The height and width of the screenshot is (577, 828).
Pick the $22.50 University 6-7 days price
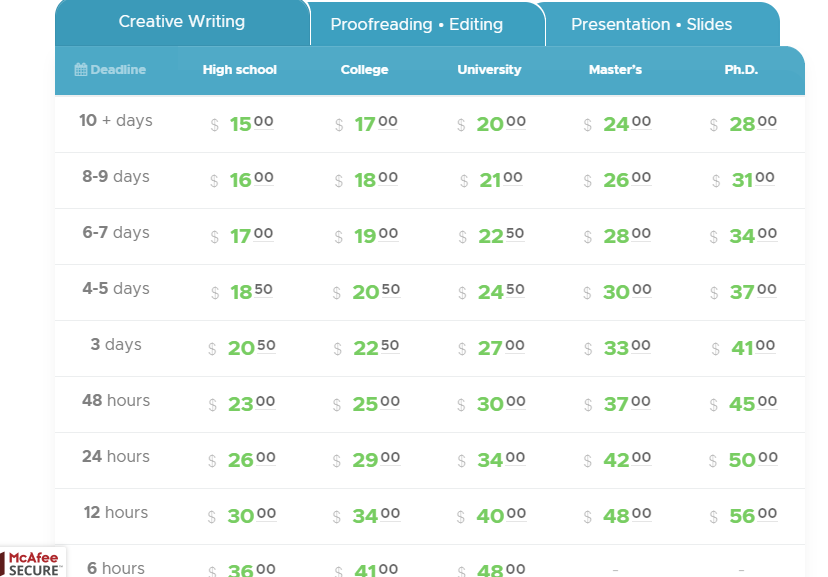tap(491, 236)
